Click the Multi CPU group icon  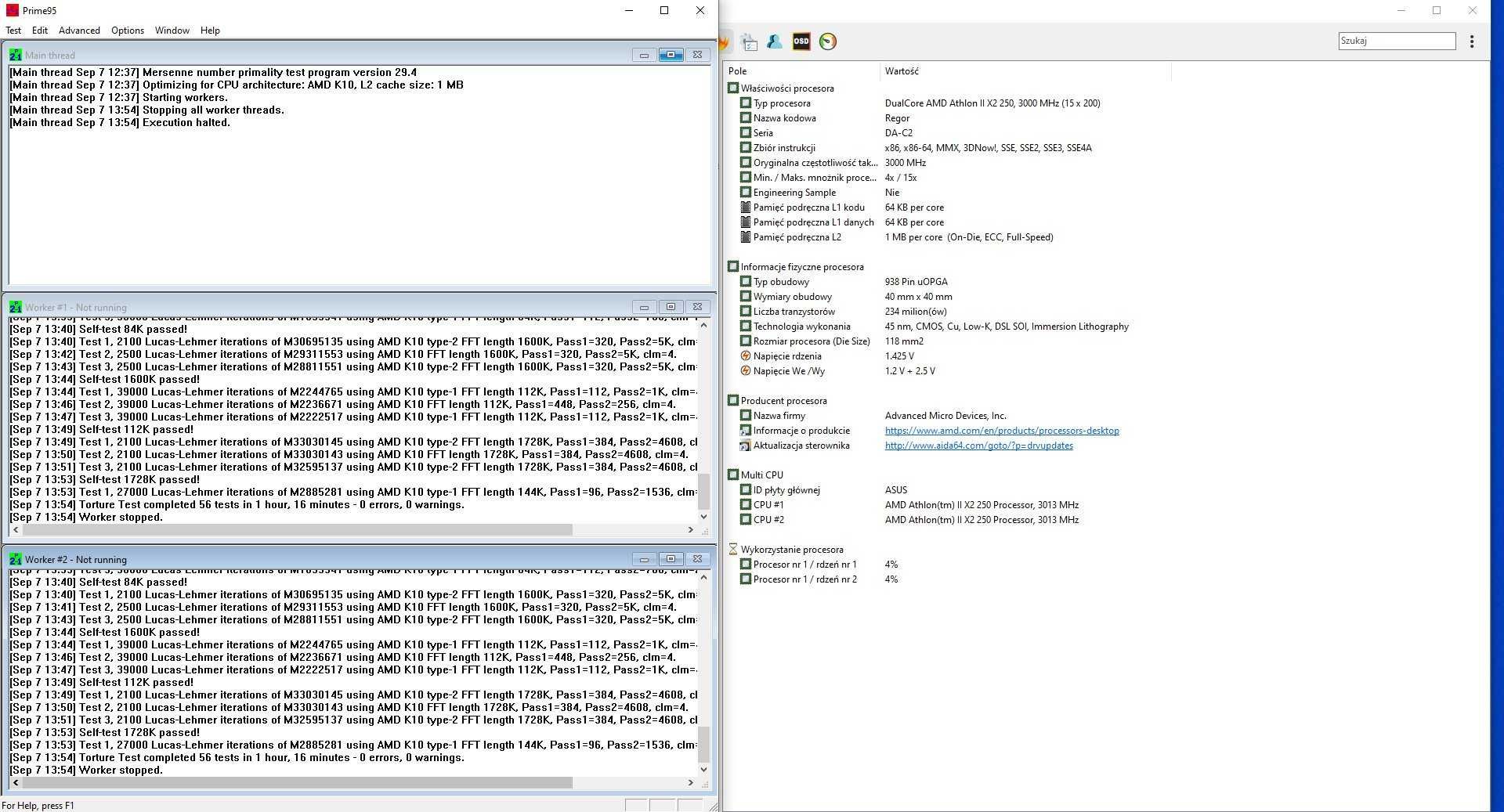733,475
